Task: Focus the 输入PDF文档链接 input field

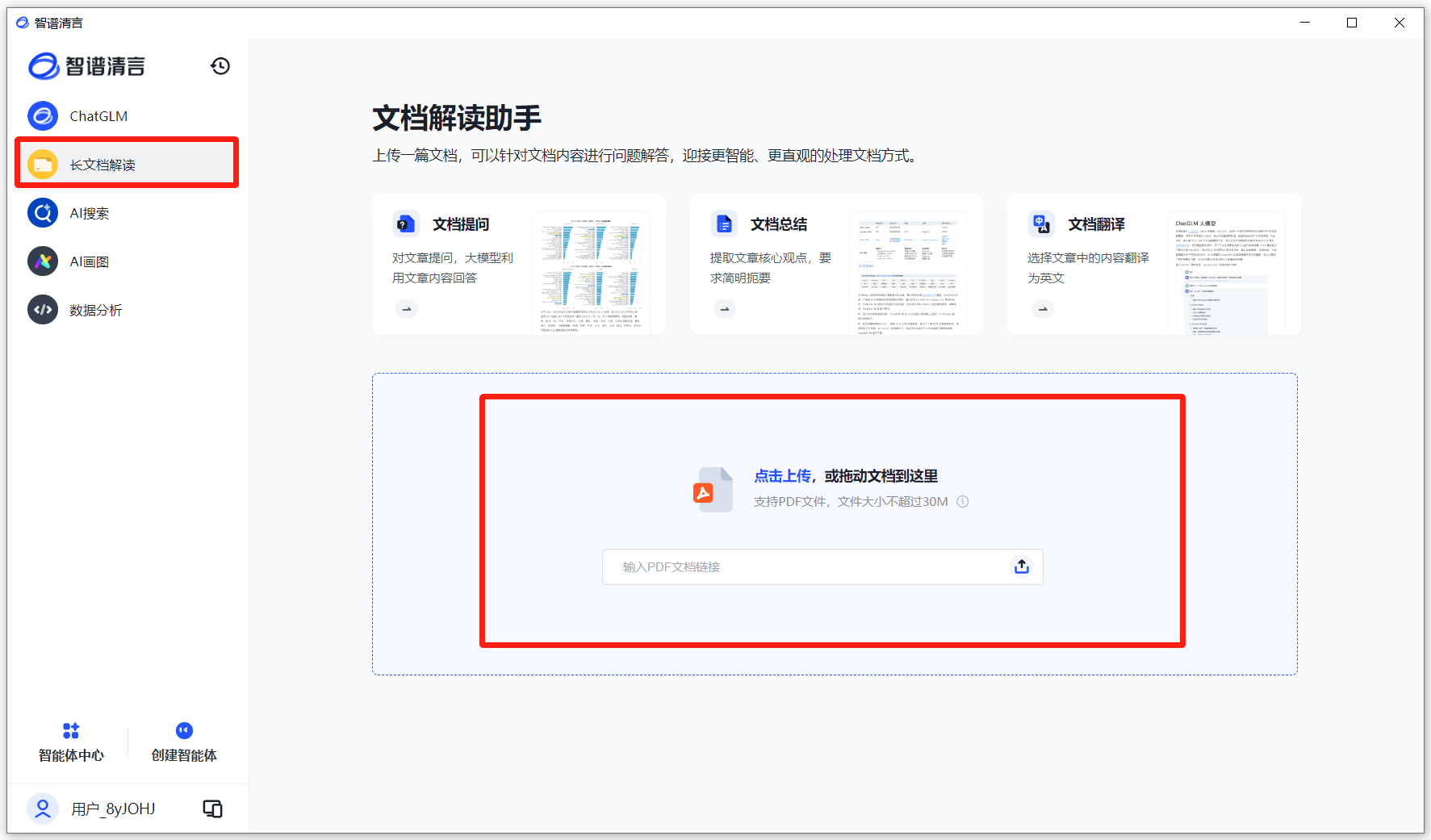Action: click(822, 566)
